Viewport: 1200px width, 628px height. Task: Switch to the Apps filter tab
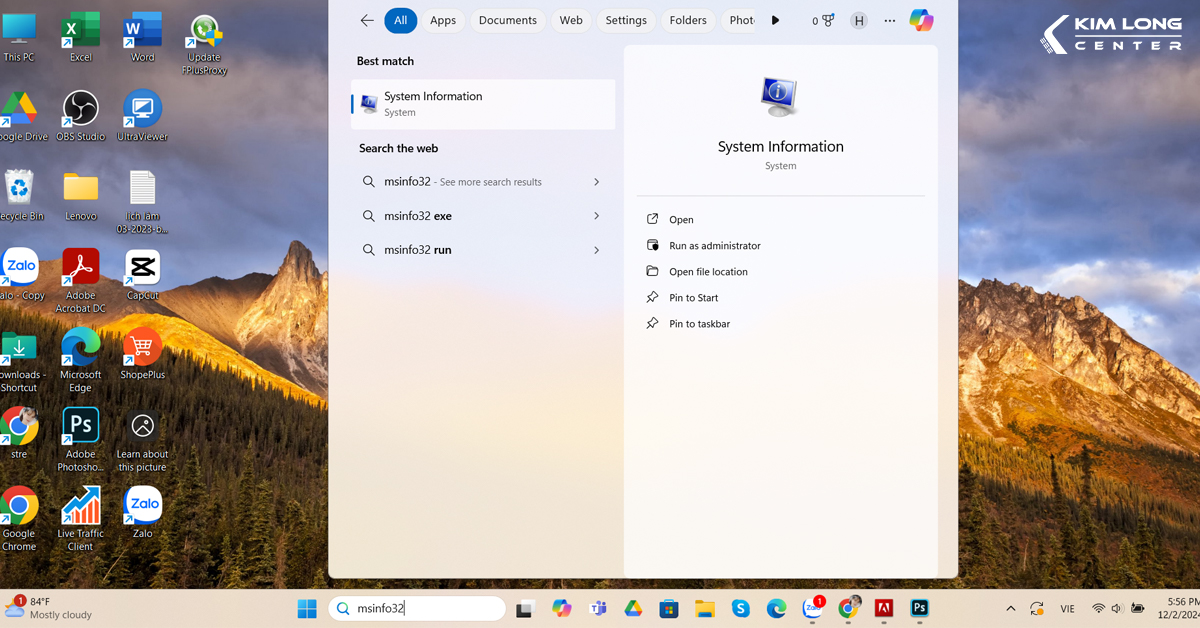click(443, 20)
